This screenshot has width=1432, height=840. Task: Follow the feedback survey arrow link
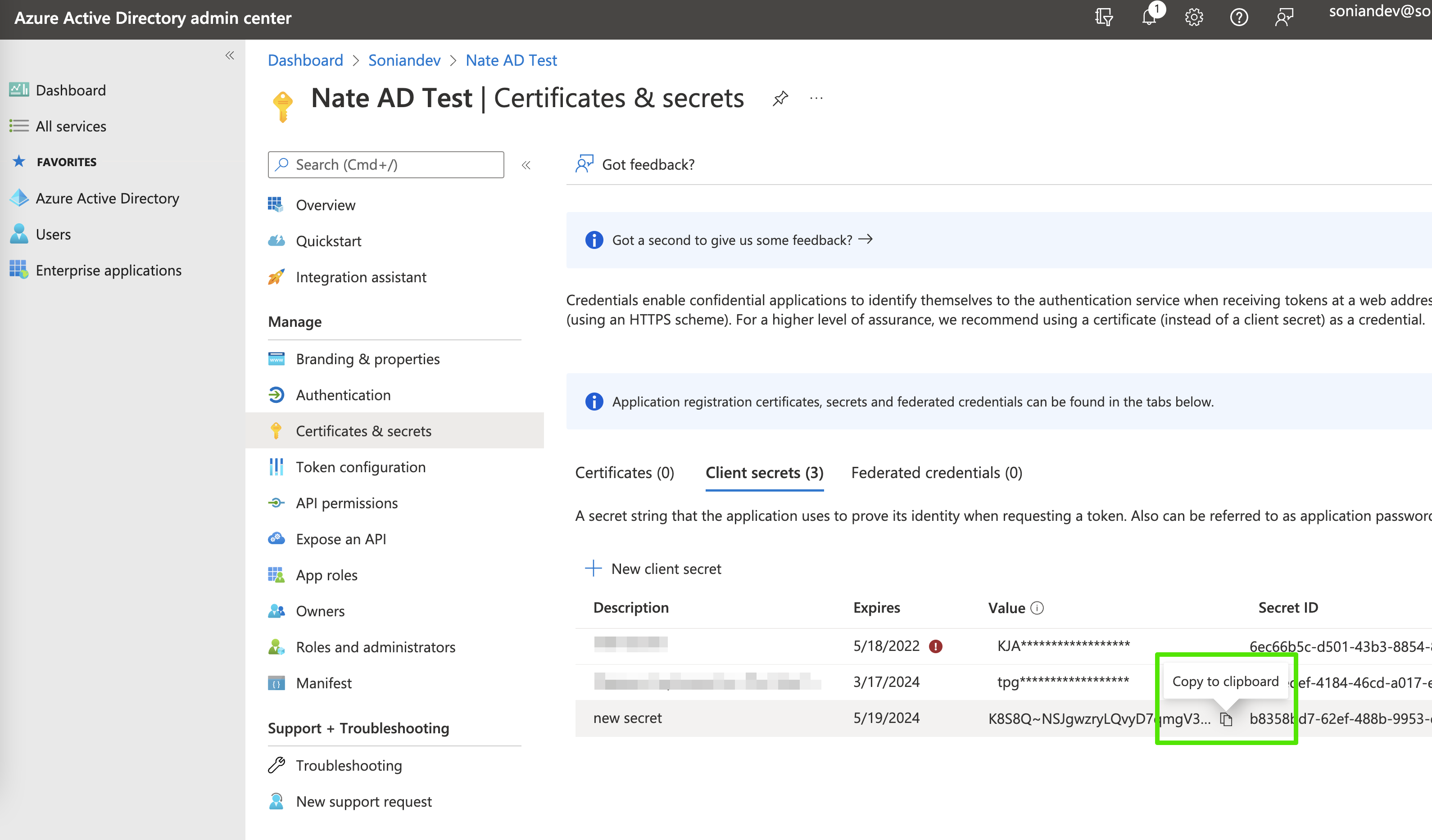click(866, 239)
